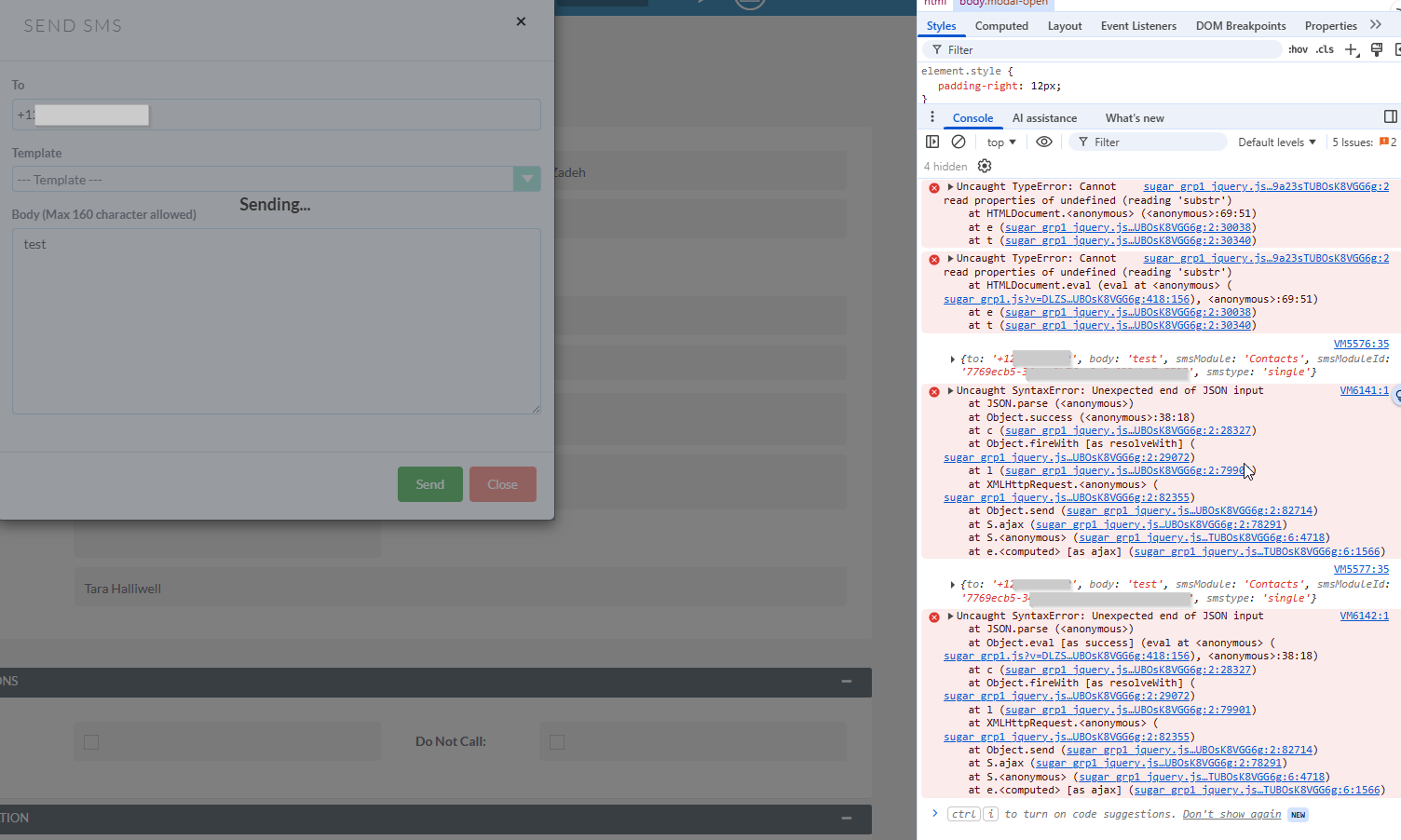Open the drawer three-dot menu
The width and height of the screenshot is (1401, 840).
tap(932, 117)
